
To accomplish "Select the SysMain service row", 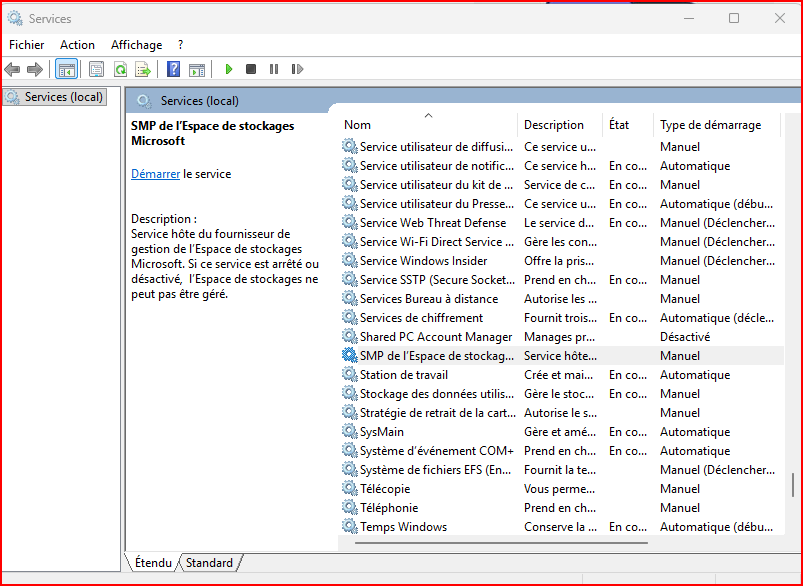I will coord(382,432).
